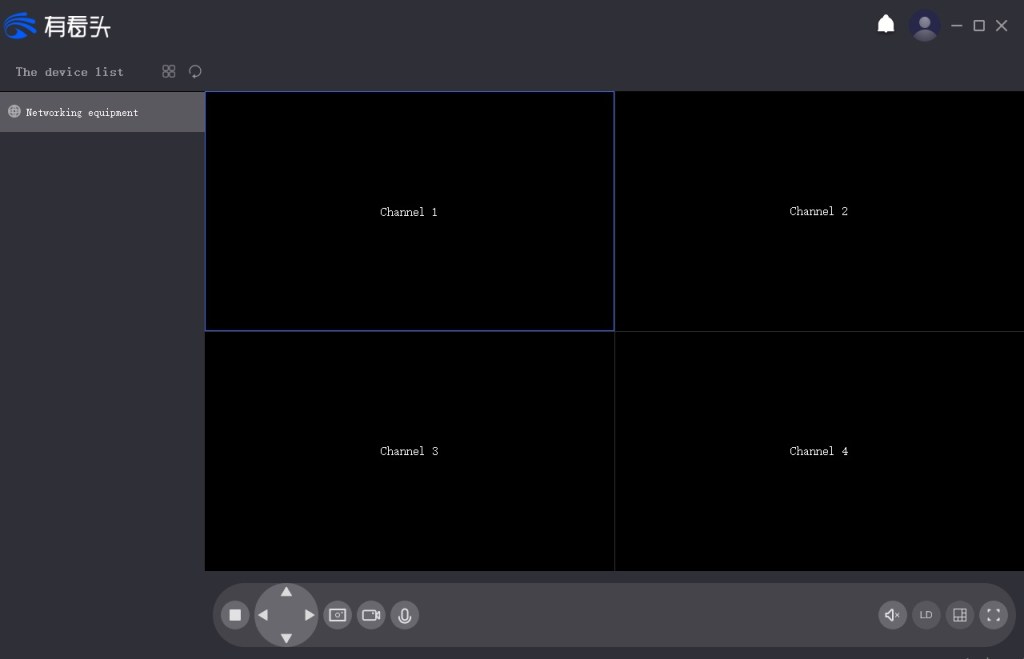The height and width of the screenshot is (659, 1024).
Task: Open the split-screen layout selector
Action: (x=960, y=615)
